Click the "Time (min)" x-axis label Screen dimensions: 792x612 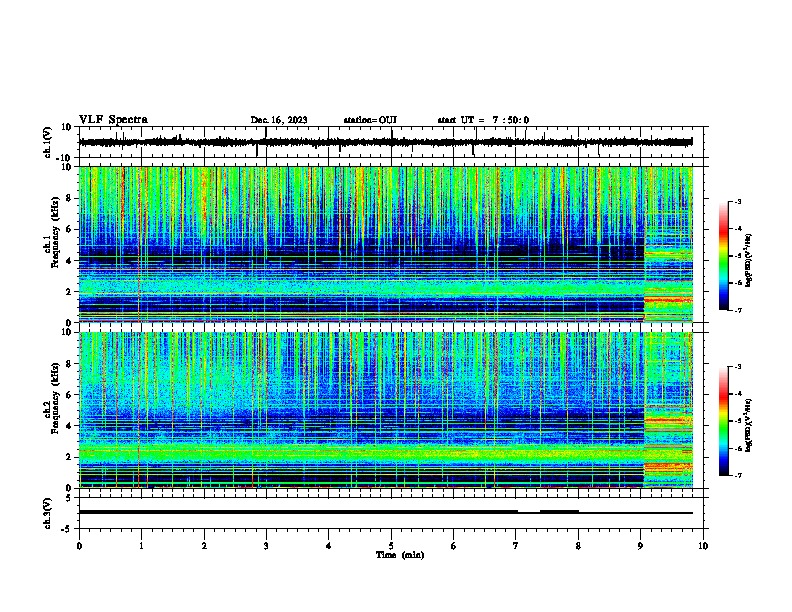400,555
